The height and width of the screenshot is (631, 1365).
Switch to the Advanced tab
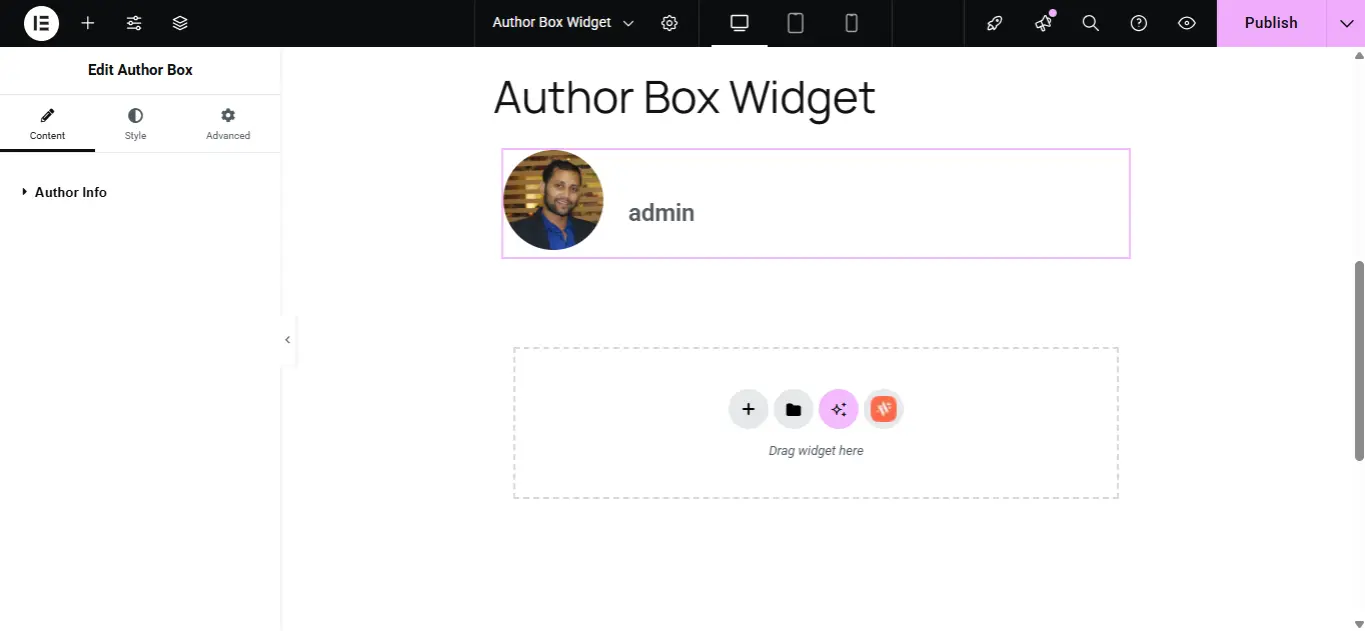228,125
